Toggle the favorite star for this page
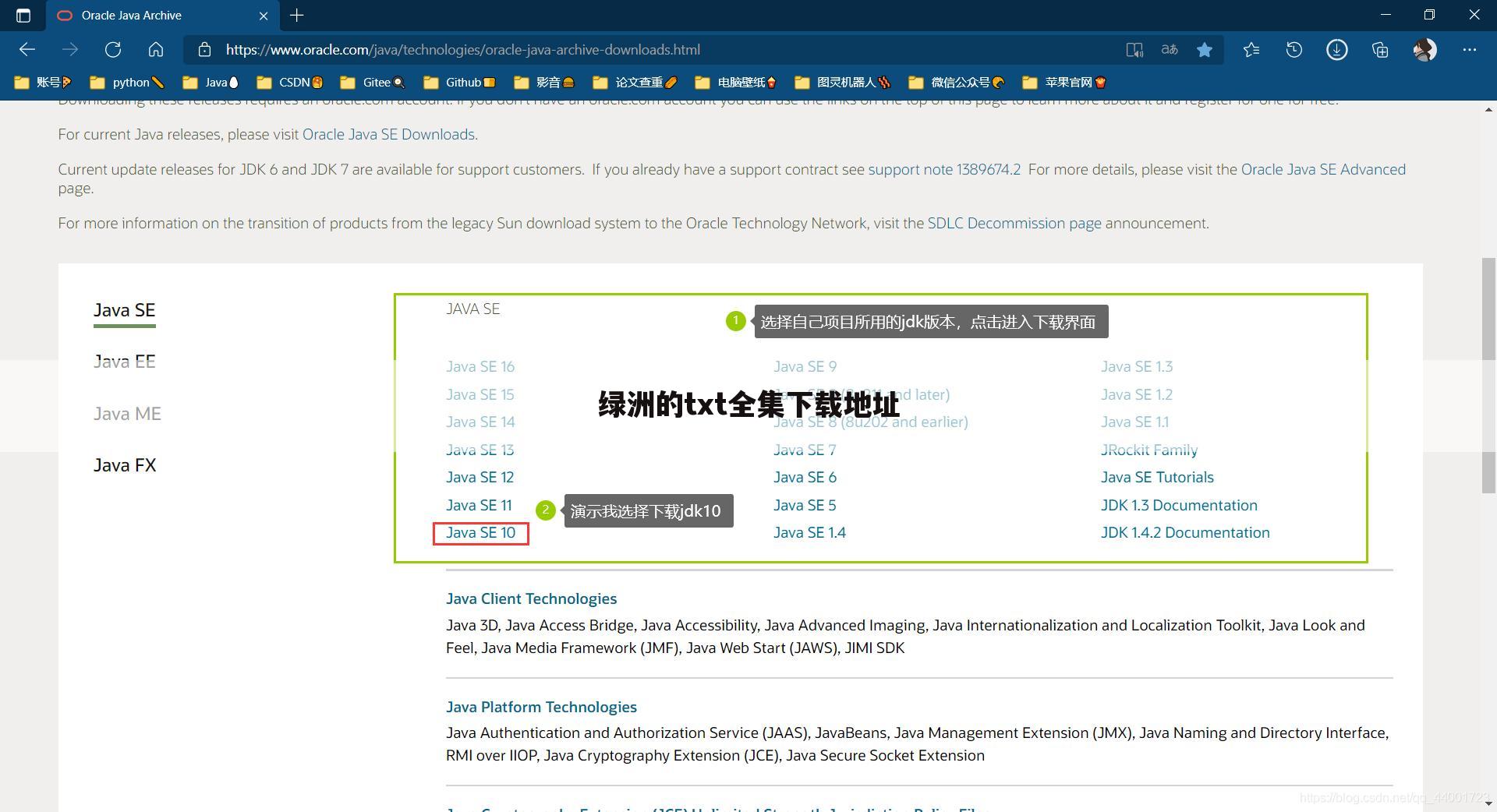The height and width of the screenshot is (812, 1497). pos(1205,50)
